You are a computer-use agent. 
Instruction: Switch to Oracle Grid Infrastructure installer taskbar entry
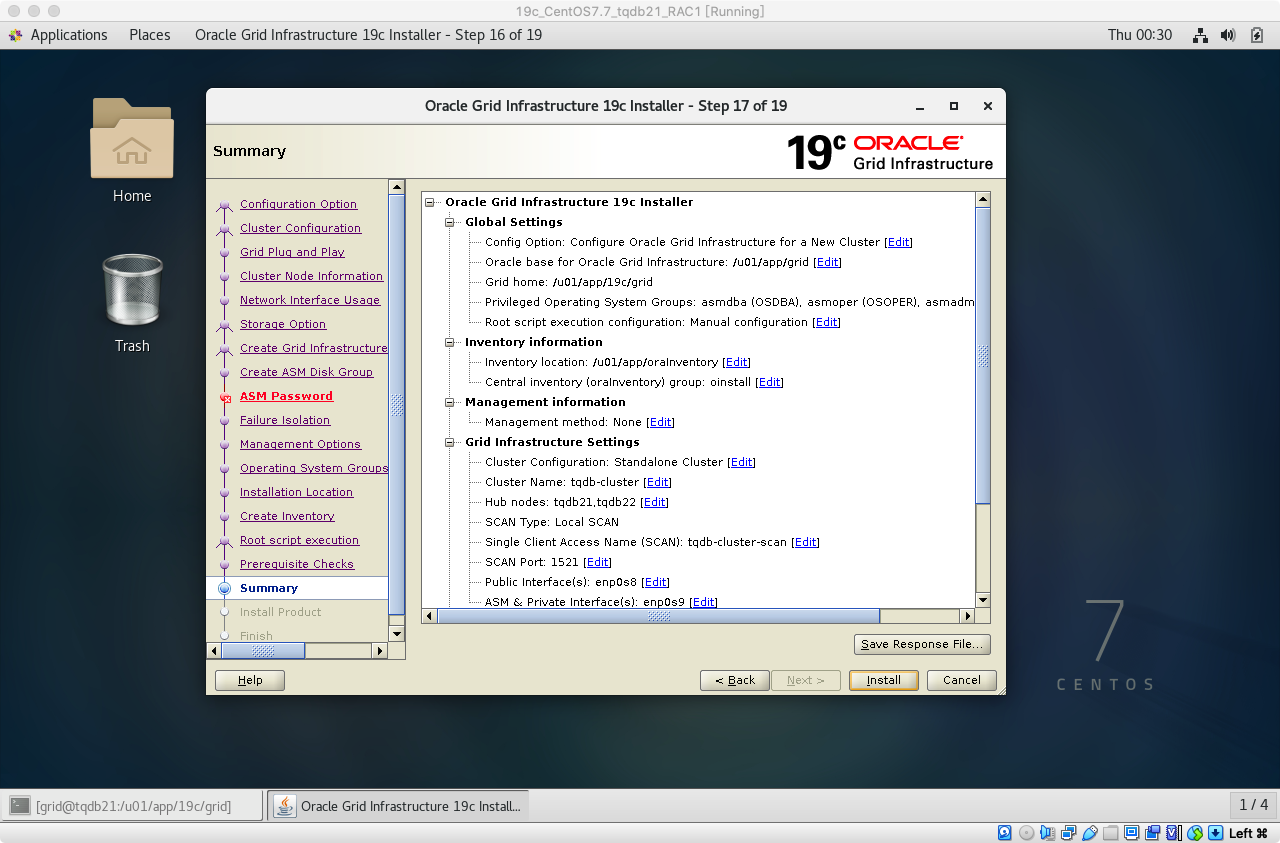click(x=399, y=805)
